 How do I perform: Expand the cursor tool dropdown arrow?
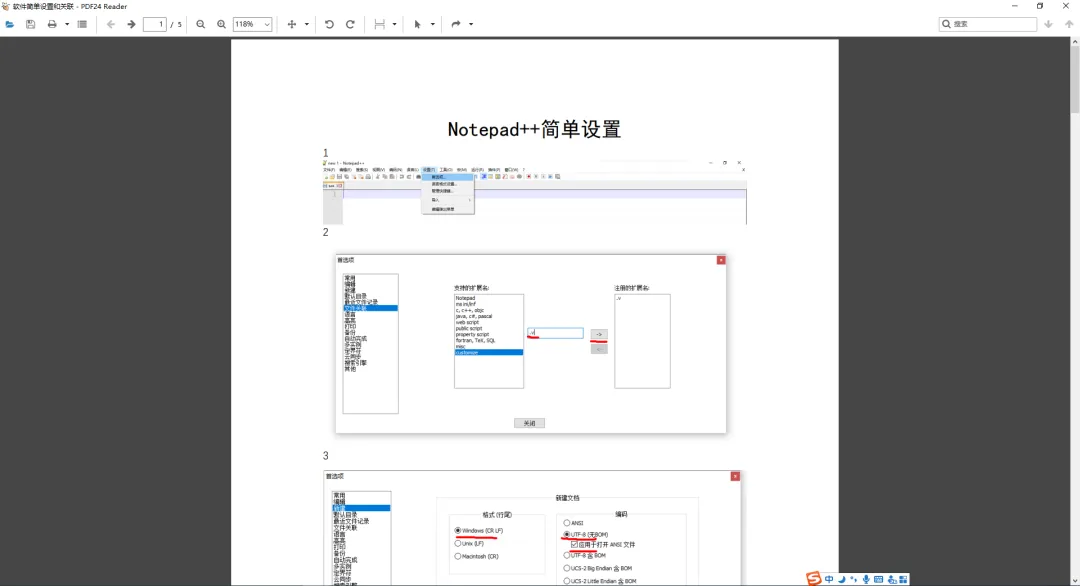pyautogui.click(x=433, y=24)
